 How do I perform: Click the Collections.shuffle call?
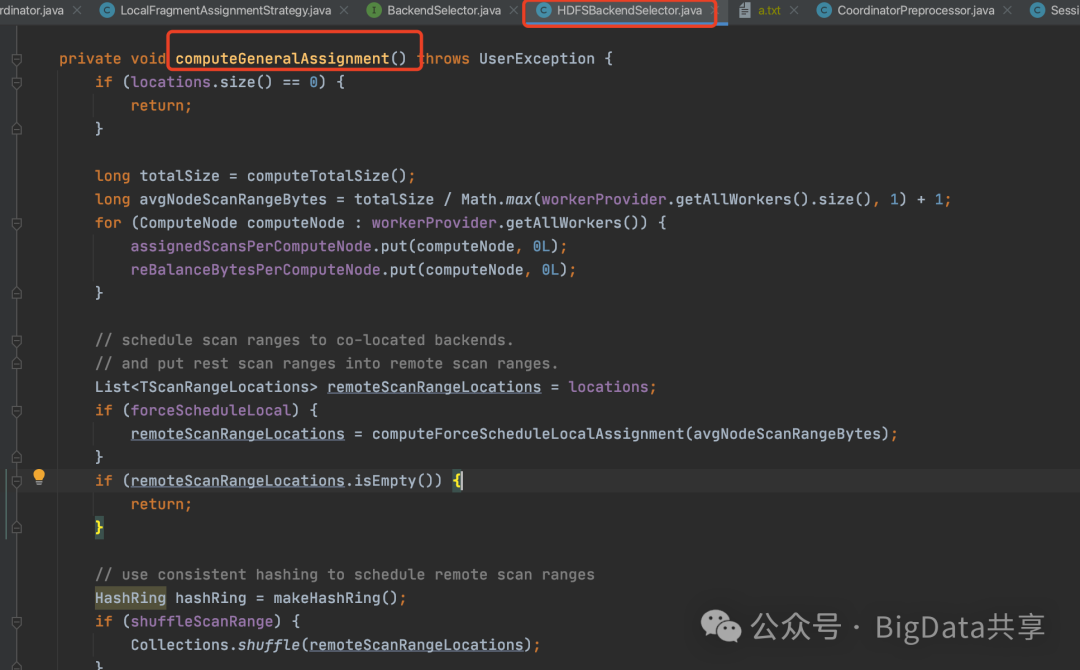pos(215,645)
